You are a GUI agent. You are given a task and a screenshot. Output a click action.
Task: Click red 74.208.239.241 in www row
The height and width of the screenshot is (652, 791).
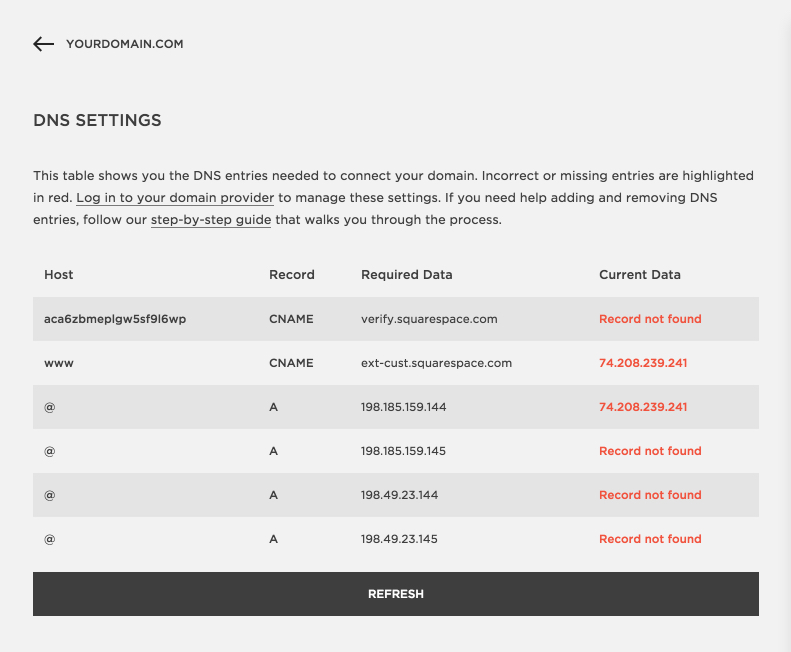(643, 363)
